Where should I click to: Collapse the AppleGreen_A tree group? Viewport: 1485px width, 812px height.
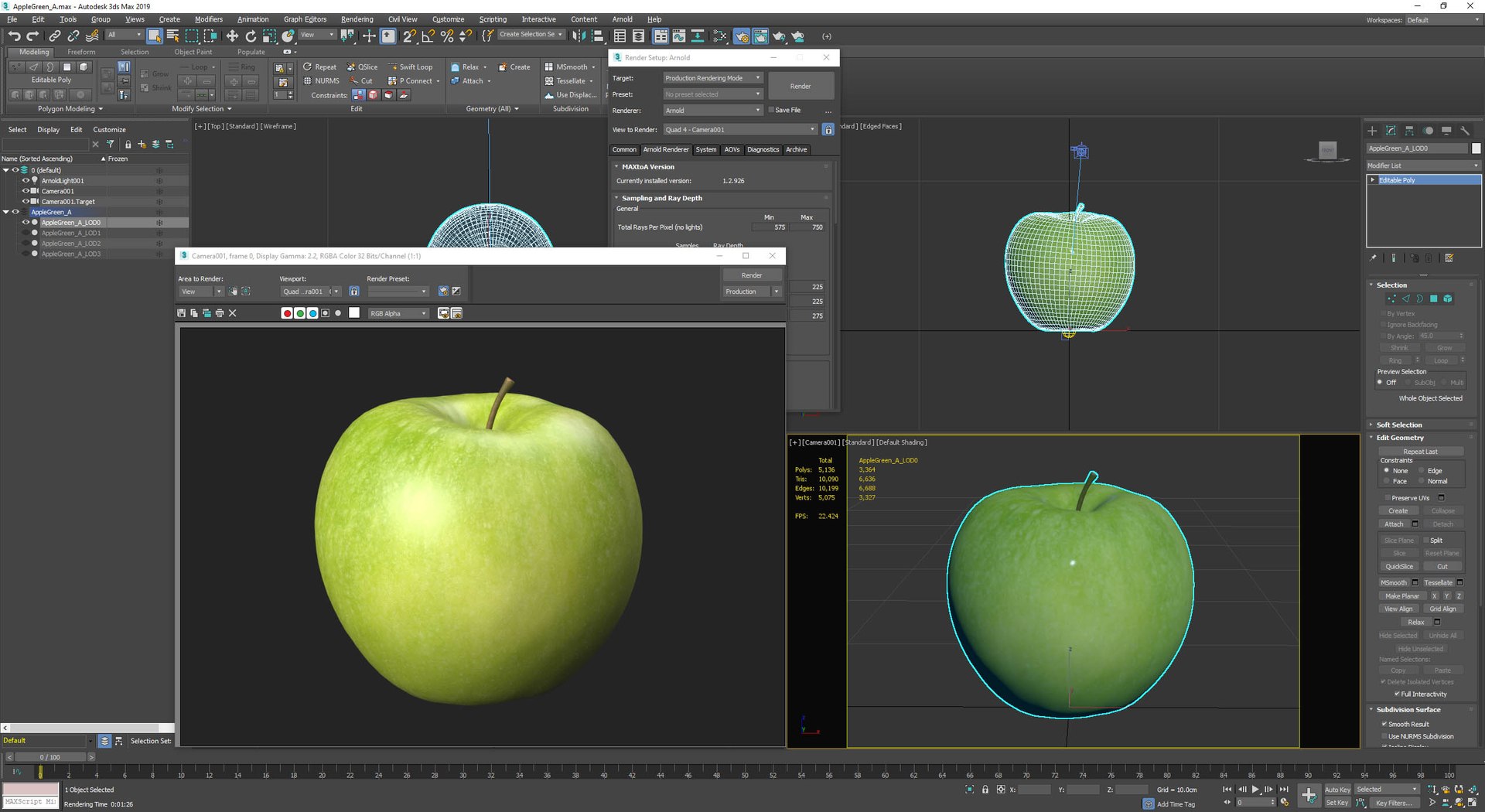(6, 212)
